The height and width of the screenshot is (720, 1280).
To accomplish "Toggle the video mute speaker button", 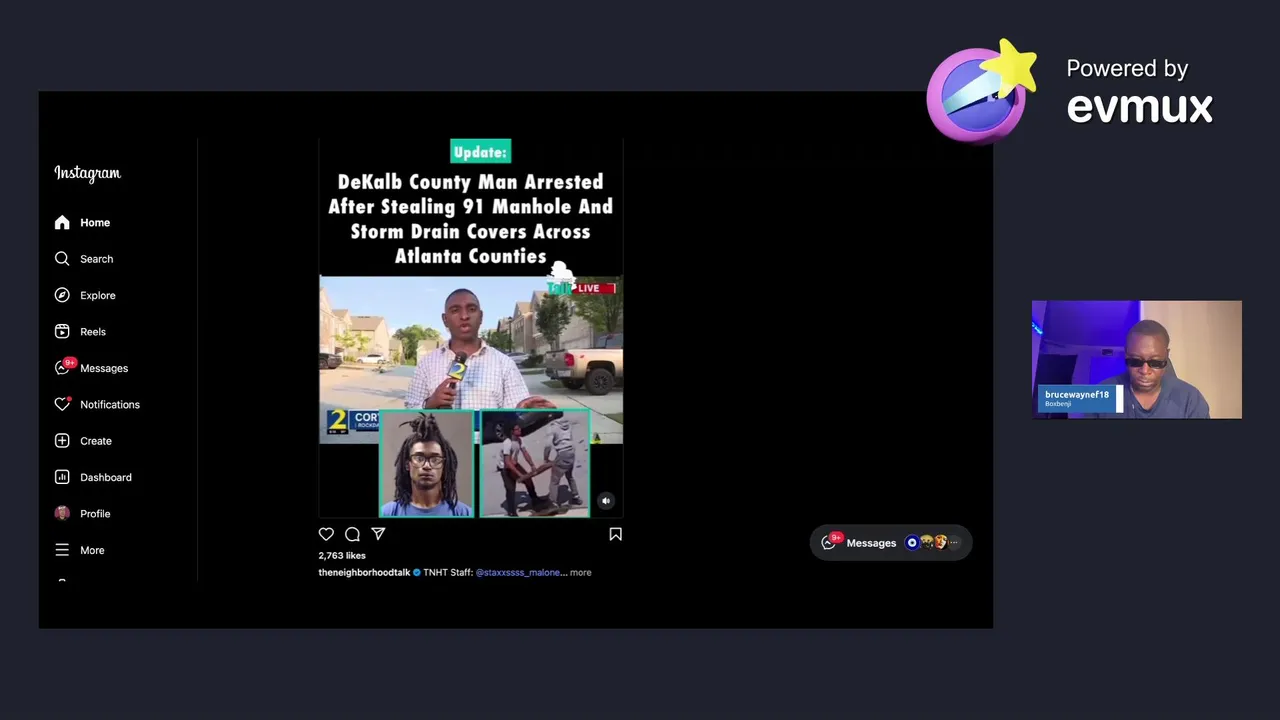I will 605,501.
